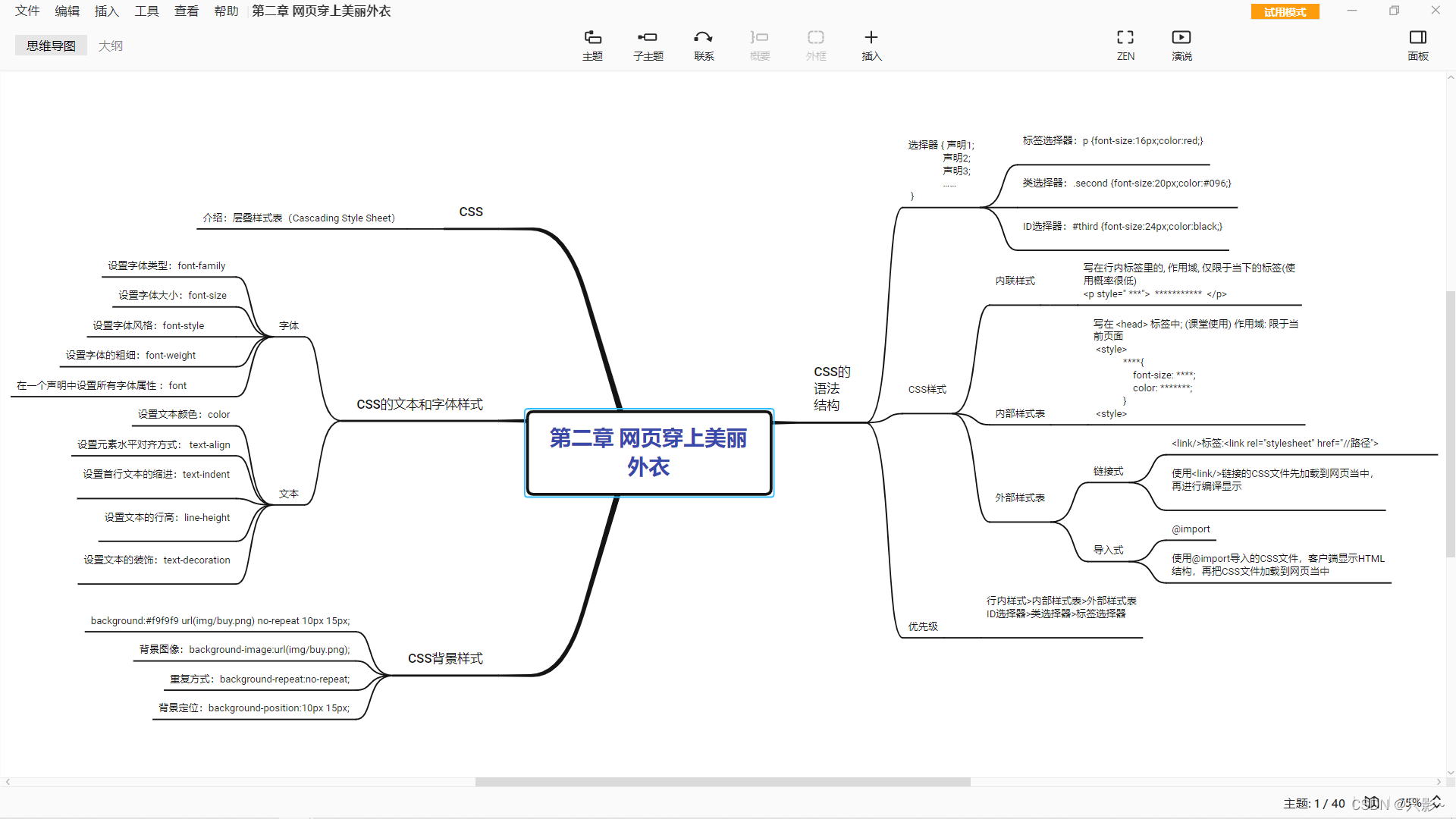The width and height of the screenshot is (1456, 819).
Task: Select the CSS背景样式 topic
Action: click(x=445, y=658)
